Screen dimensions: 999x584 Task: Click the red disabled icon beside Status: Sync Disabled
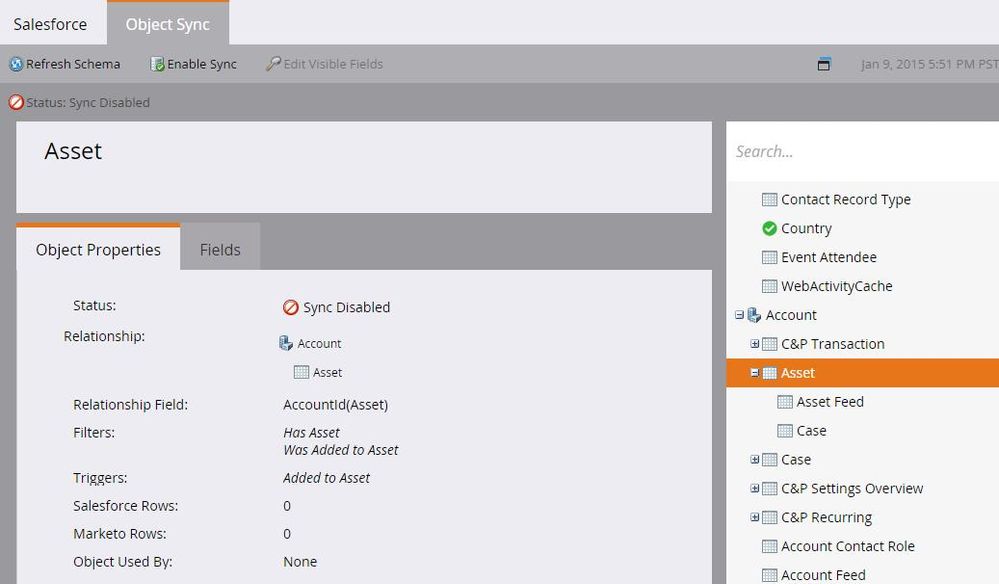[16, 102]
